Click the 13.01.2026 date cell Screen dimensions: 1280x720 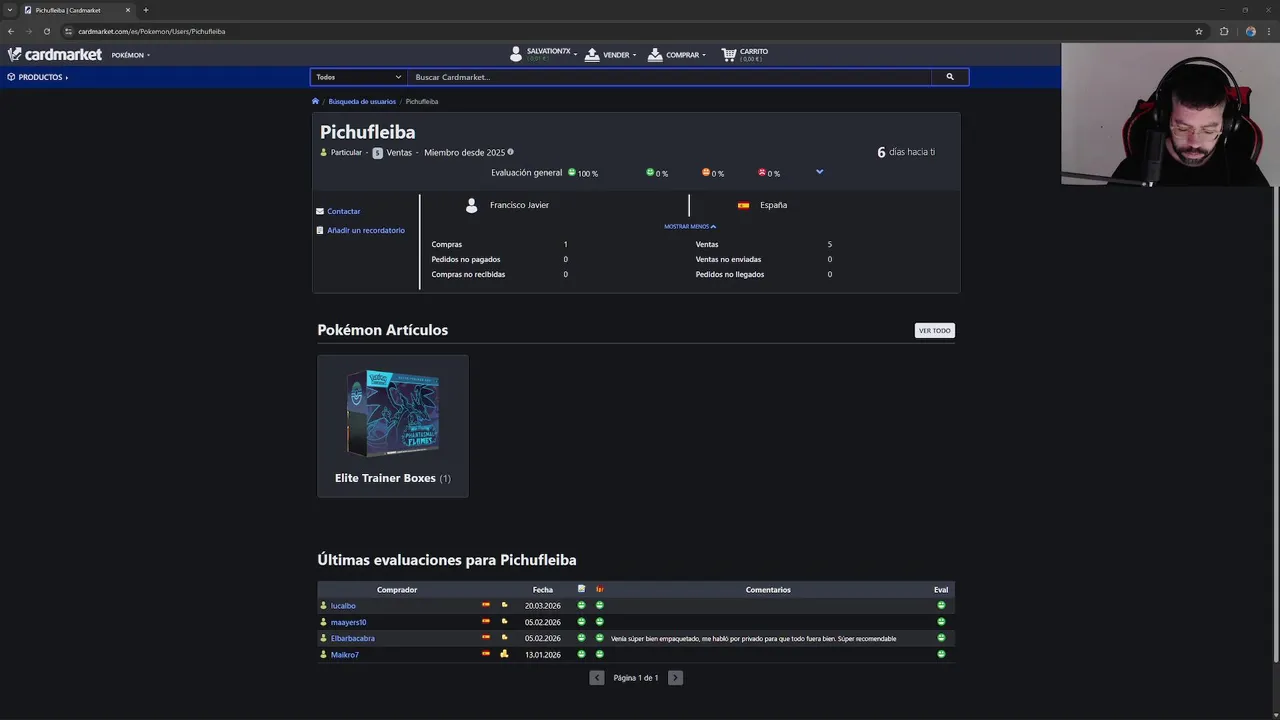coord(543,654)
